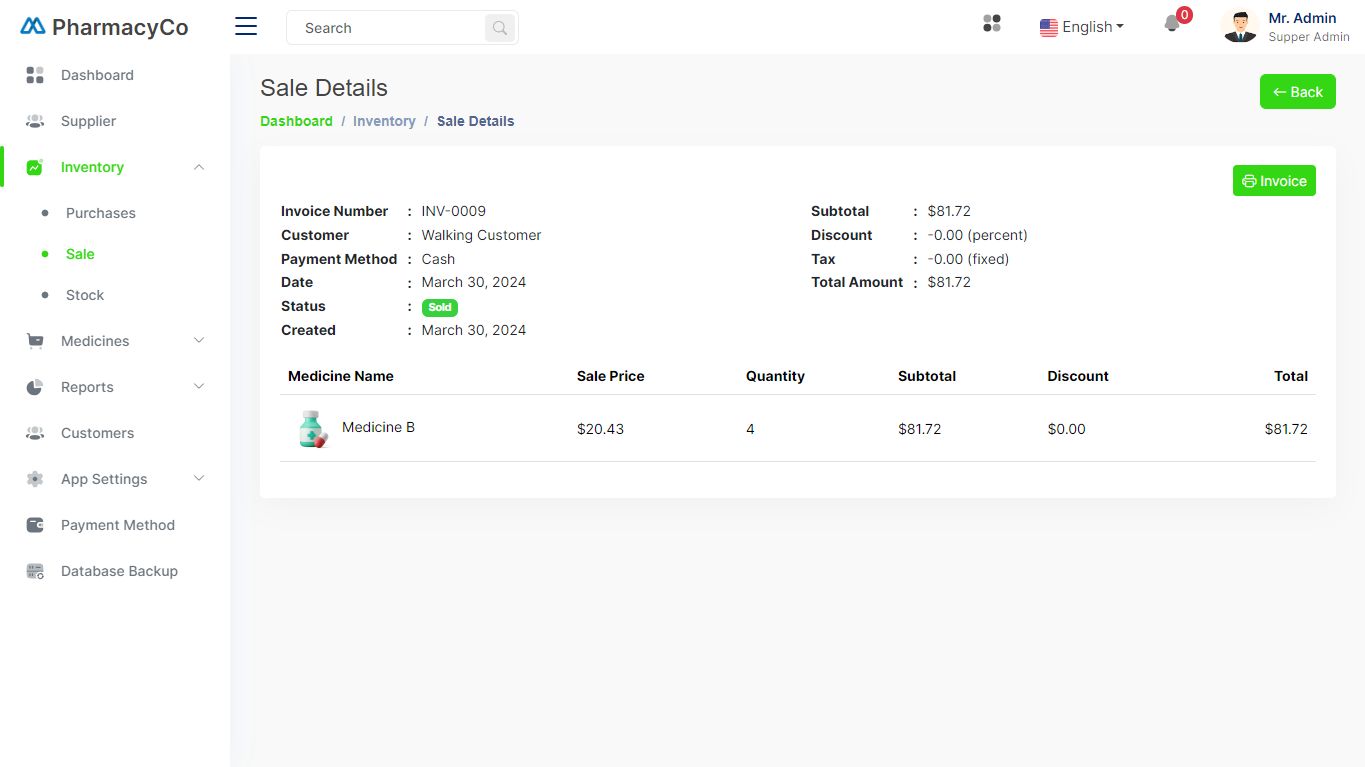This screenshot has height=767, width=1365.
Task: Click the Supplier sidebar icon
Action: (35, 121)
